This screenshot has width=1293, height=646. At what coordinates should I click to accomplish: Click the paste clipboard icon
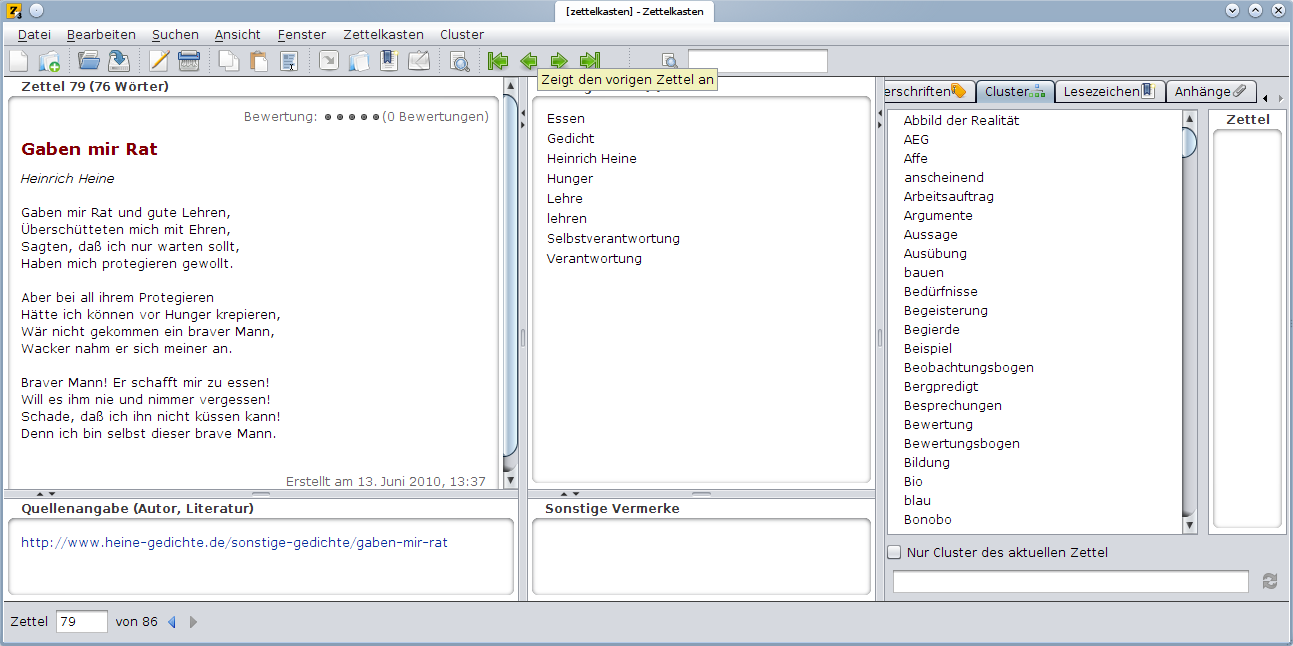(259, 61)
